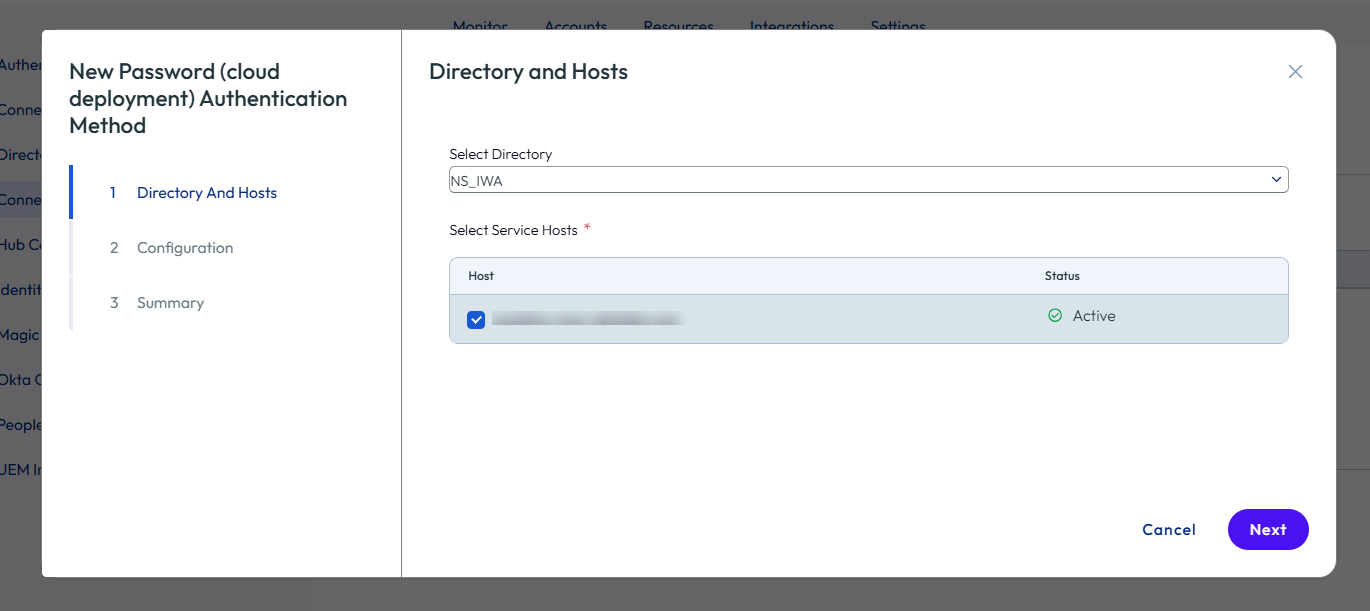
Task: Click the Directory and Hosts heading
Action: pyautogui.click(x=528, y=72)
